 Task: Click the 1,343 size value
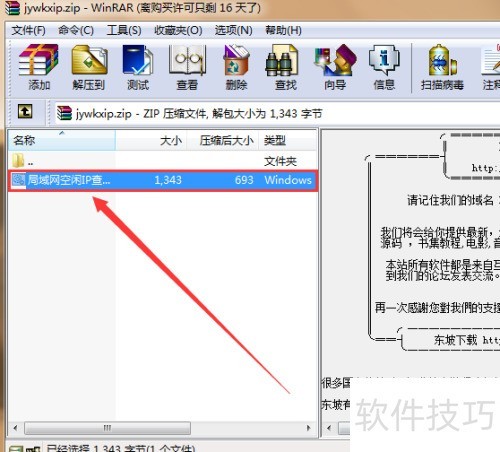click(168, 180)
